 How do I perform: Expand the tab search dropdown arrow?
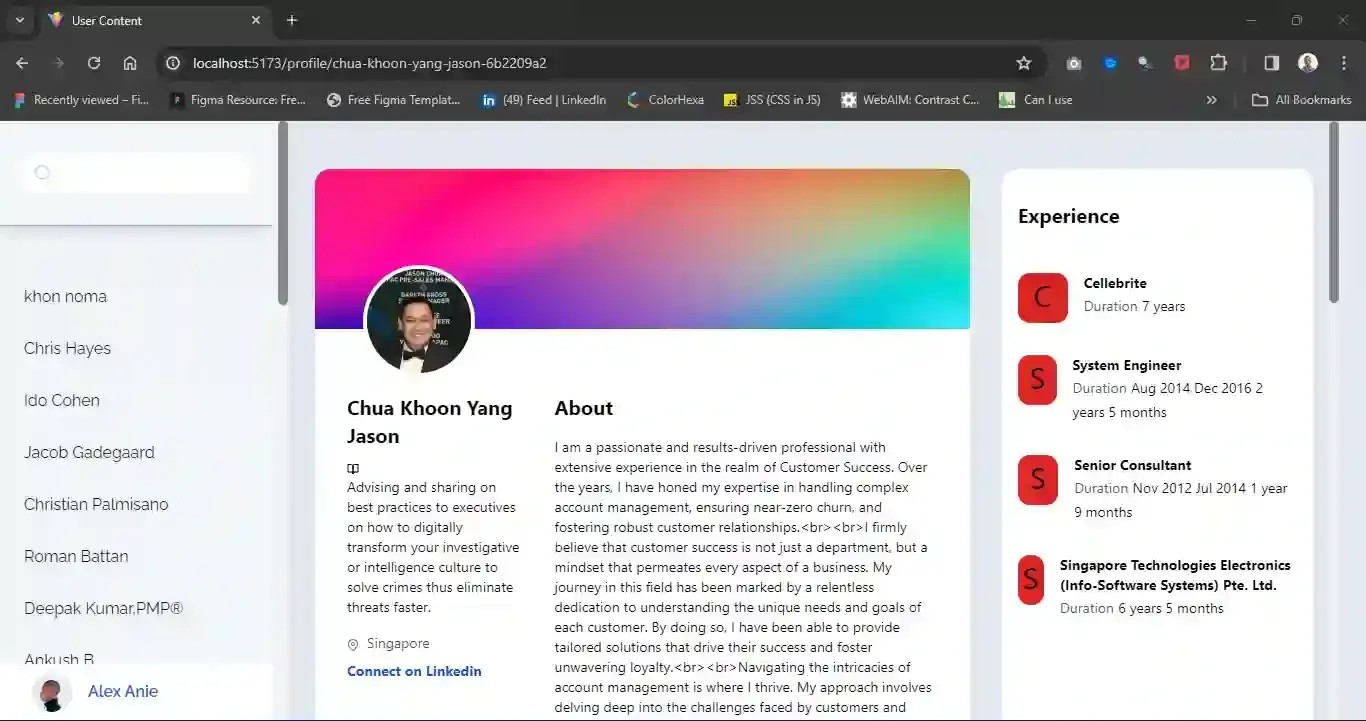coord(19,20)
